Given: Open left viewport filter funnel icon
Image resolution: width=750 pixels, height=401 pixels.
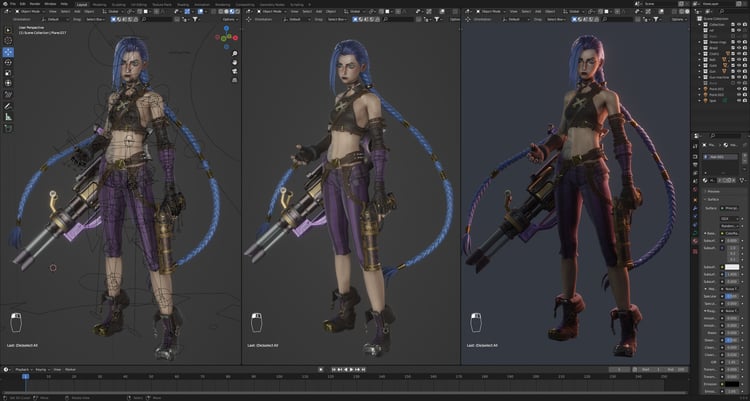Looking at the screenshot, I should 195,19.
